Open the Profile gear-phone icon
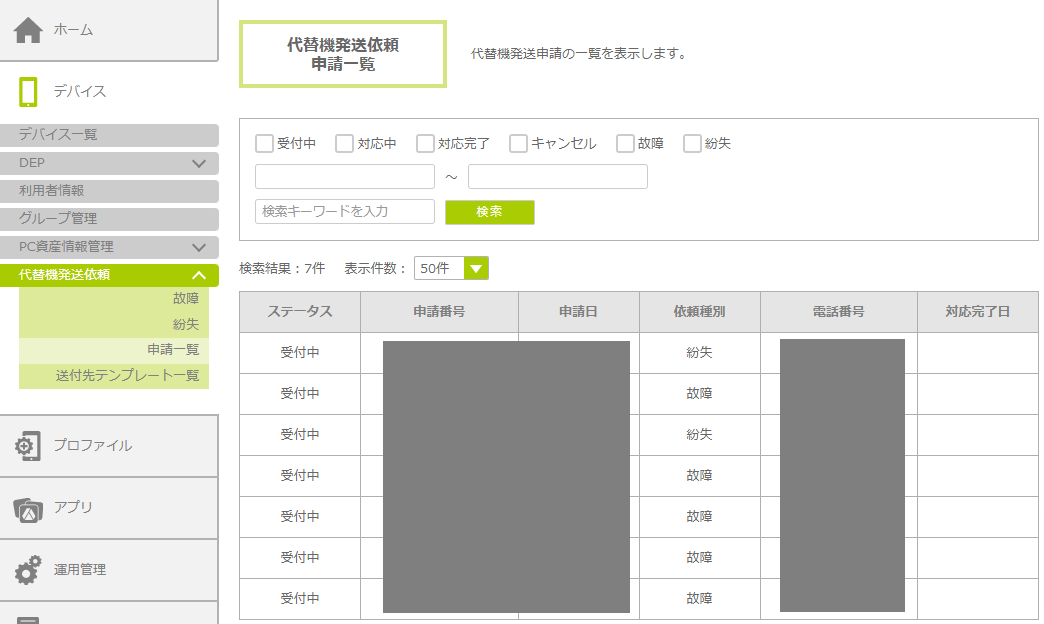Viewport: 1044px width, 624px height. 28,446
